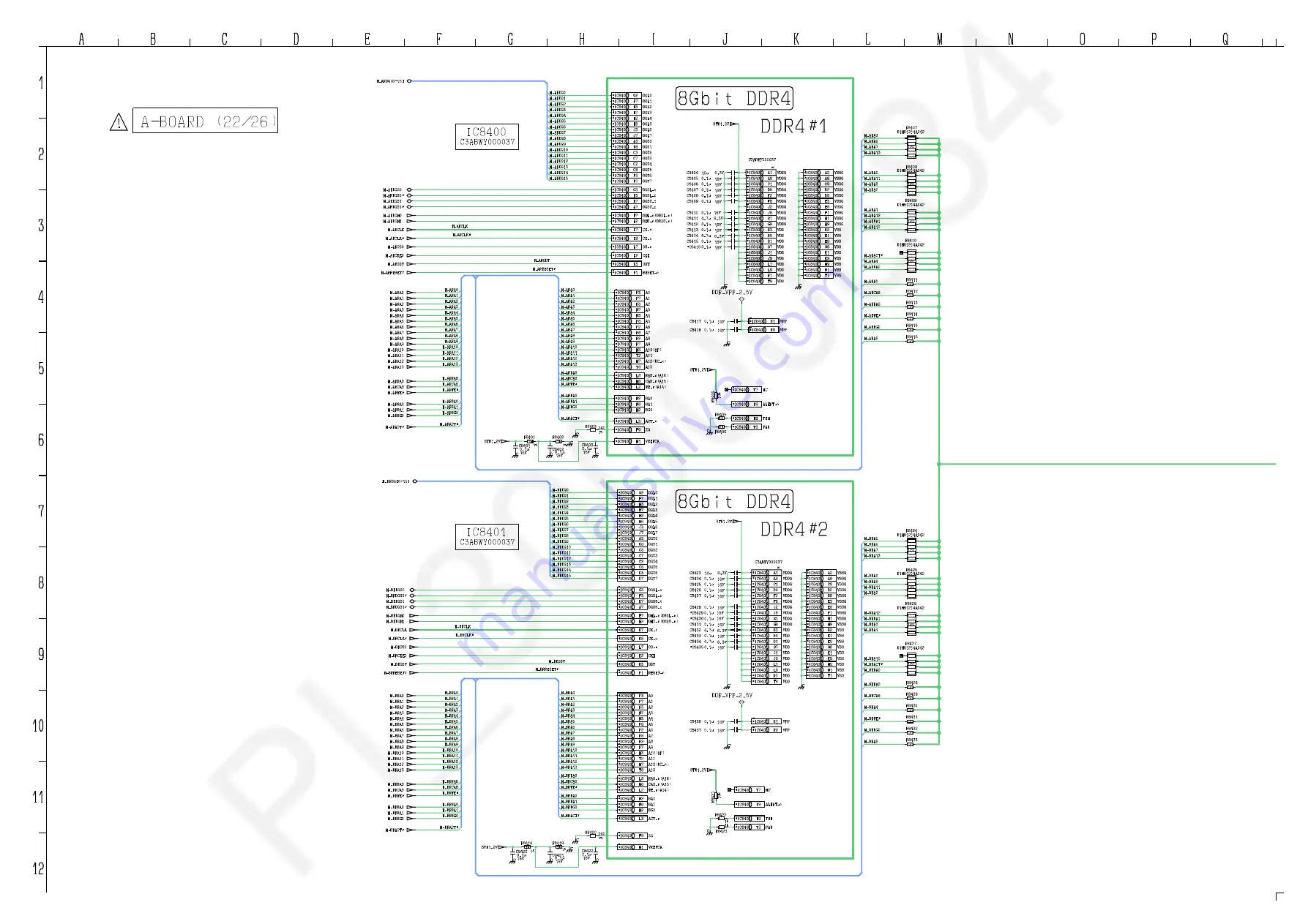Image resolution: width=1308 pixels, height=924 pixels.
Task: Click column header "P" on top ruler
Action: pos(1154,39)
